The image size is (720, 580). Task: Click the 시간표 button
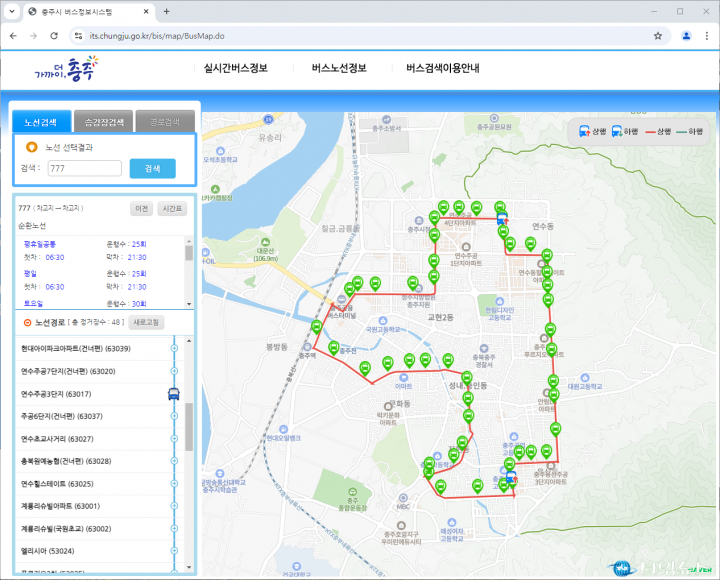point(172,209)
